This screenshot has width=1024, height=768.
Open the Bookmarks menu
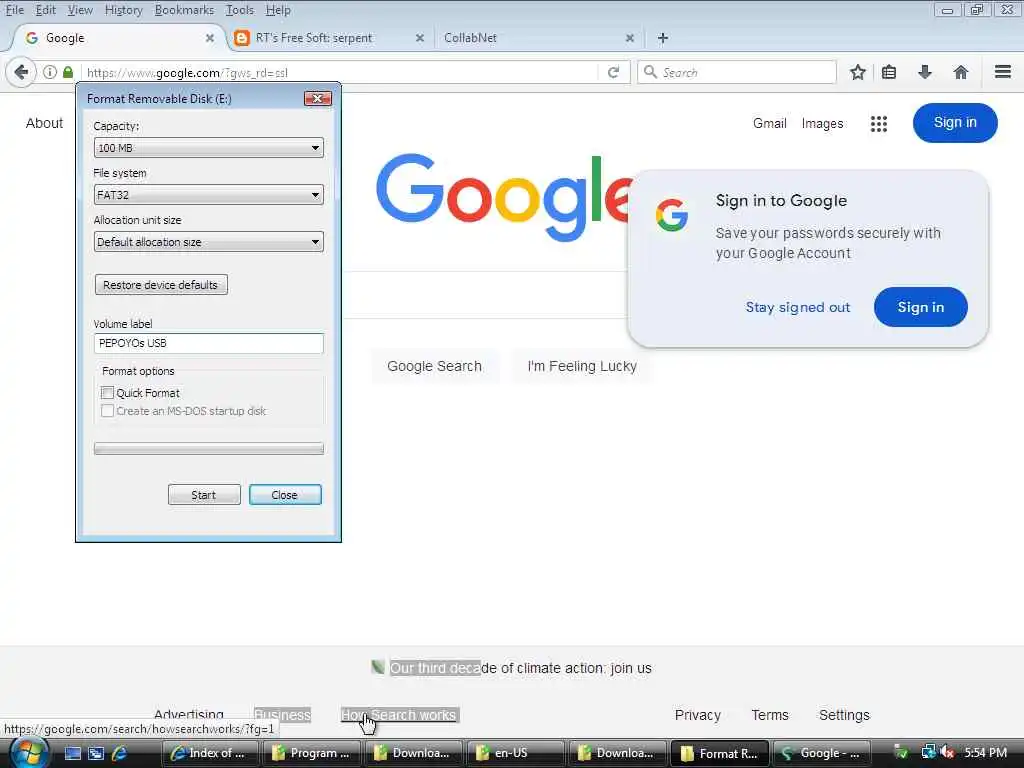184,10
